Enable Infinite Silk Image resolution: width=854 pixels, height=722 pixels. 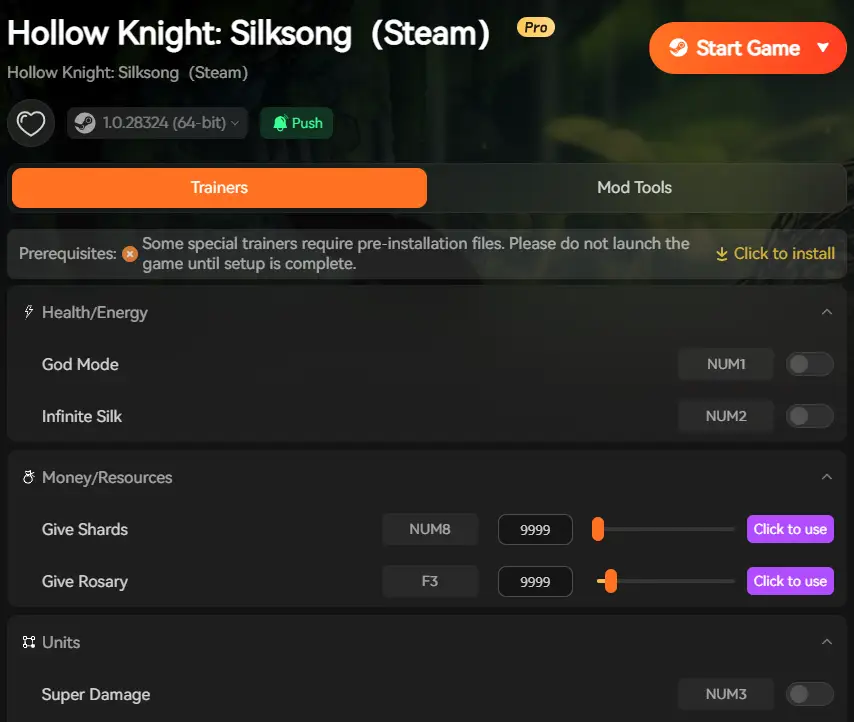(810, 416)
